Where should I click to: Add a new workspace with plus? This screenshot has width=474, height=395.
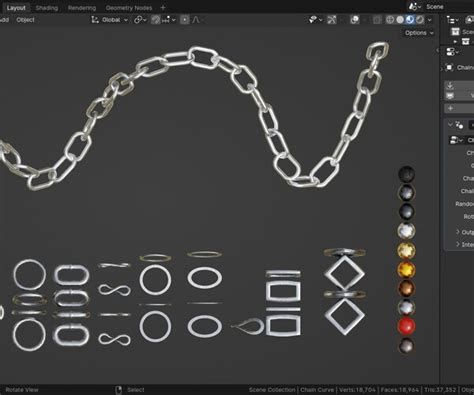(x=163, y=7)
